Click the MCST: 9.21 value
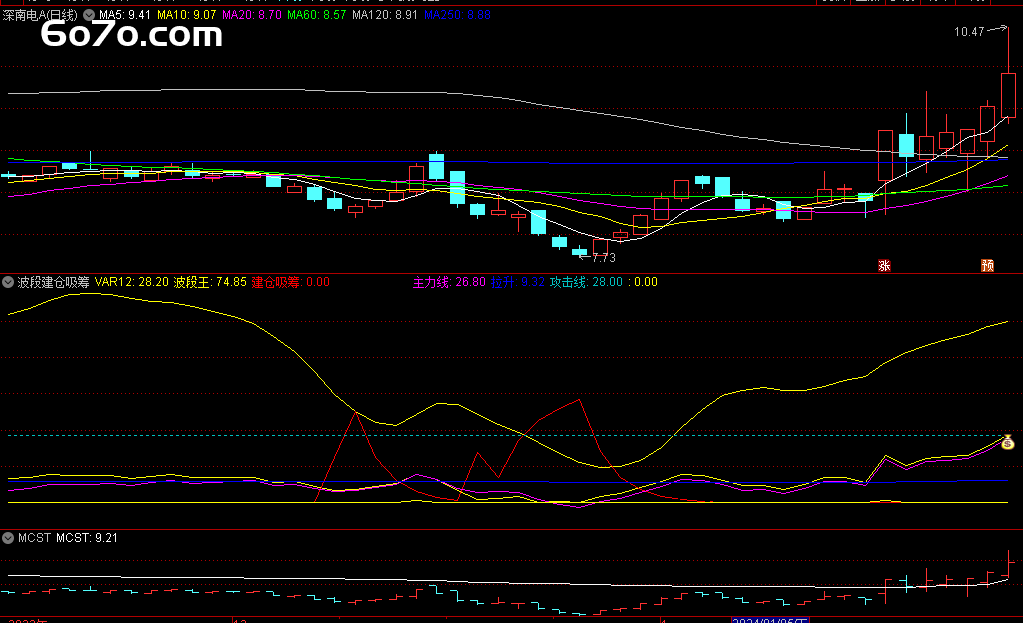Screen dimensions: 1023x623 87,538
